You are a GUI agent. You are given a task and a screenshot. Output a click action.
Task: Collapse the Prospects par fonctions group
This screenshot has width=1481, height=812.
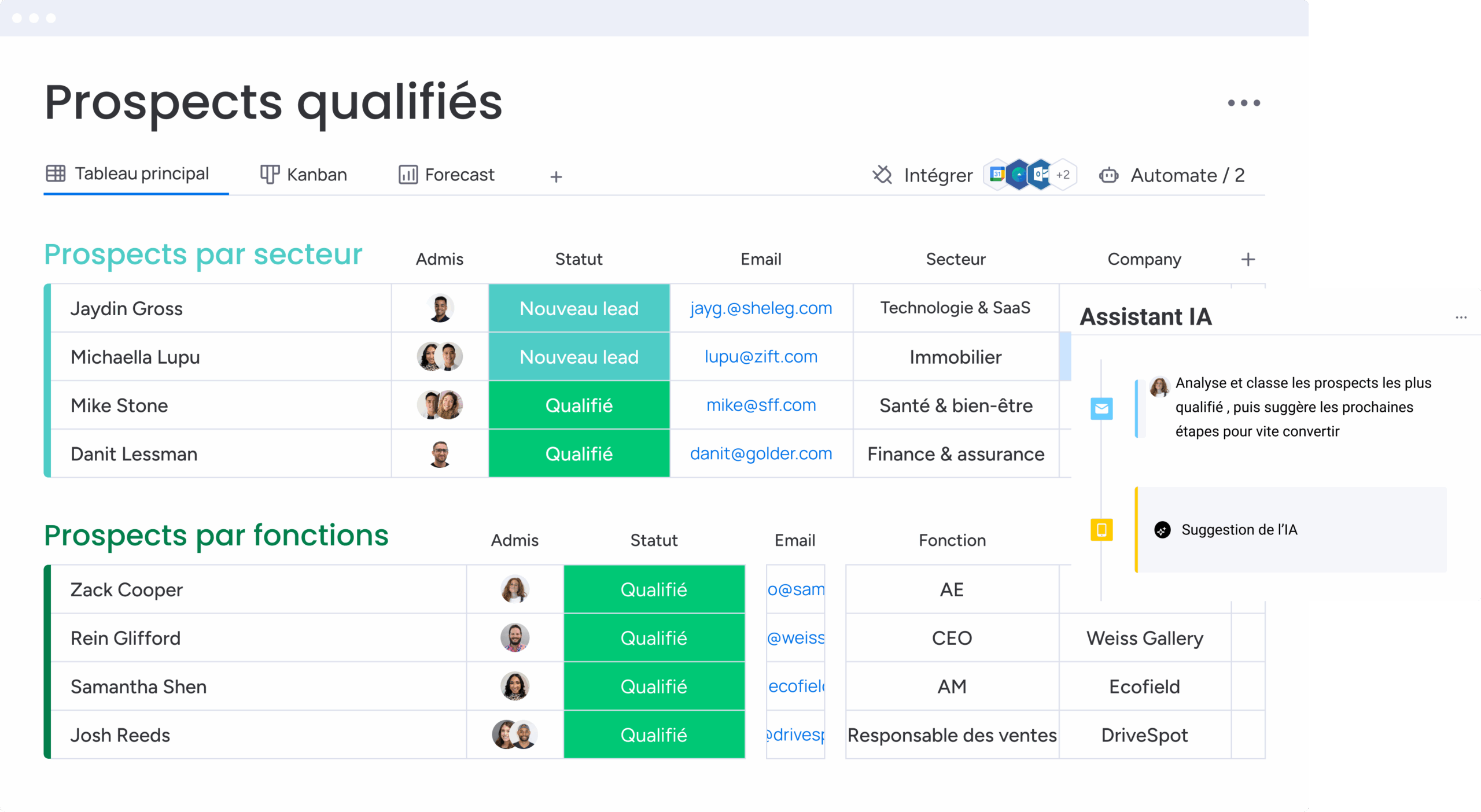point(216,536)
